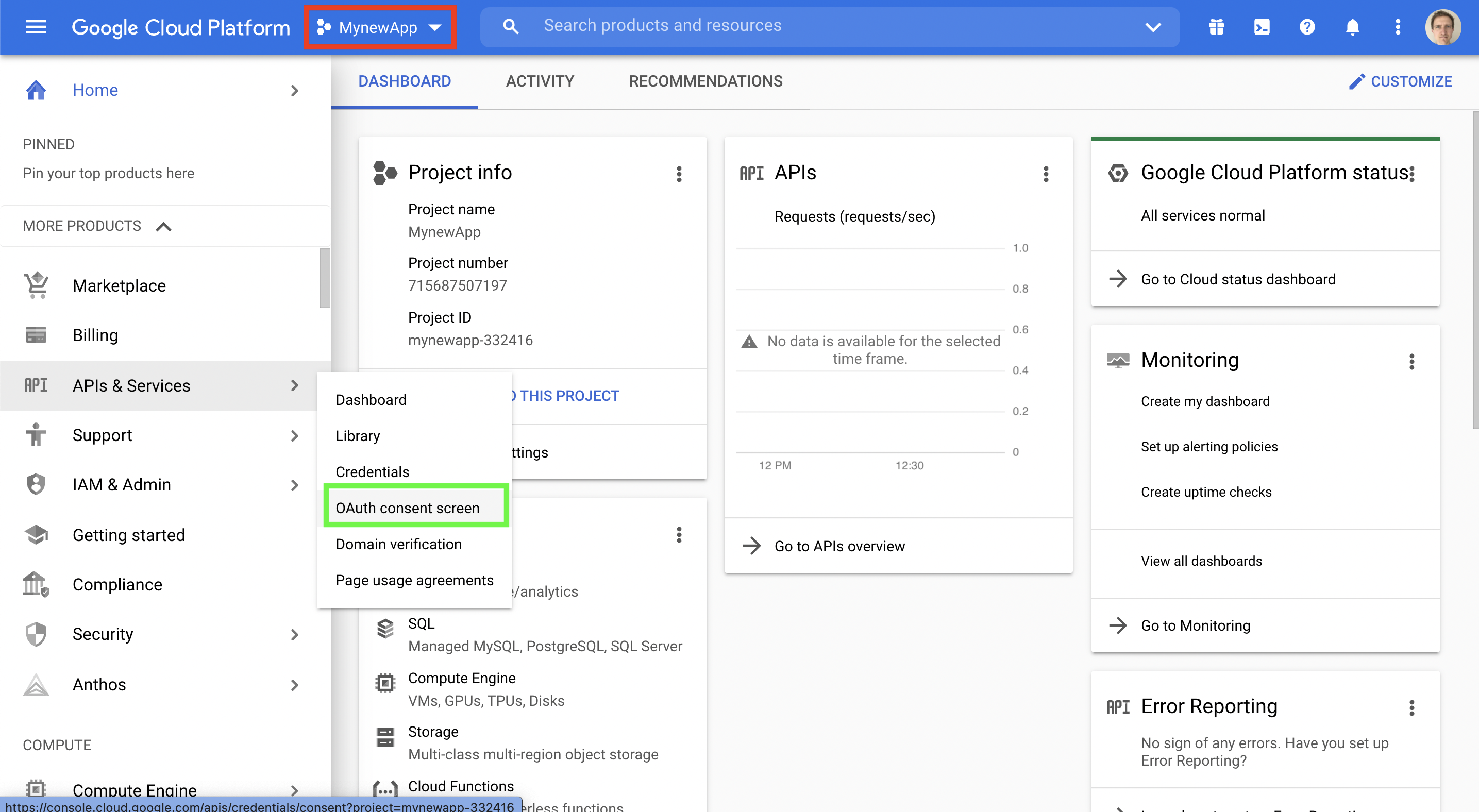Image resolution: width=1479 pixels, height=812 pixels.
Task: Expand the Support submenu chevron
Action: pos(295,436)
